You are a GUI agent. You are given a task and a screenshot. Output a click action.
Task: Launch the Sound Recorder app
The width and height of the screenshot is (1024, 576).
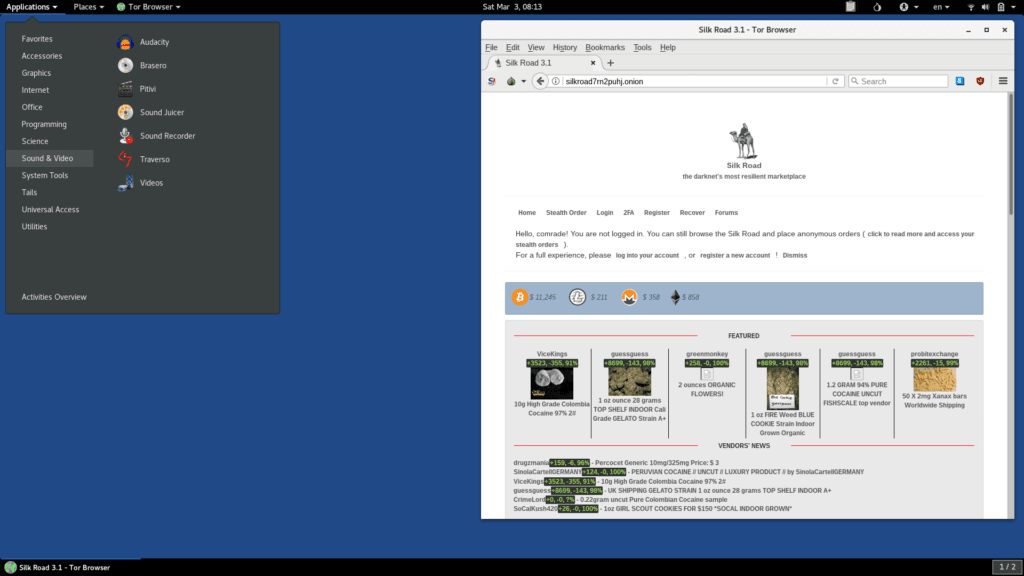[167, 136]
